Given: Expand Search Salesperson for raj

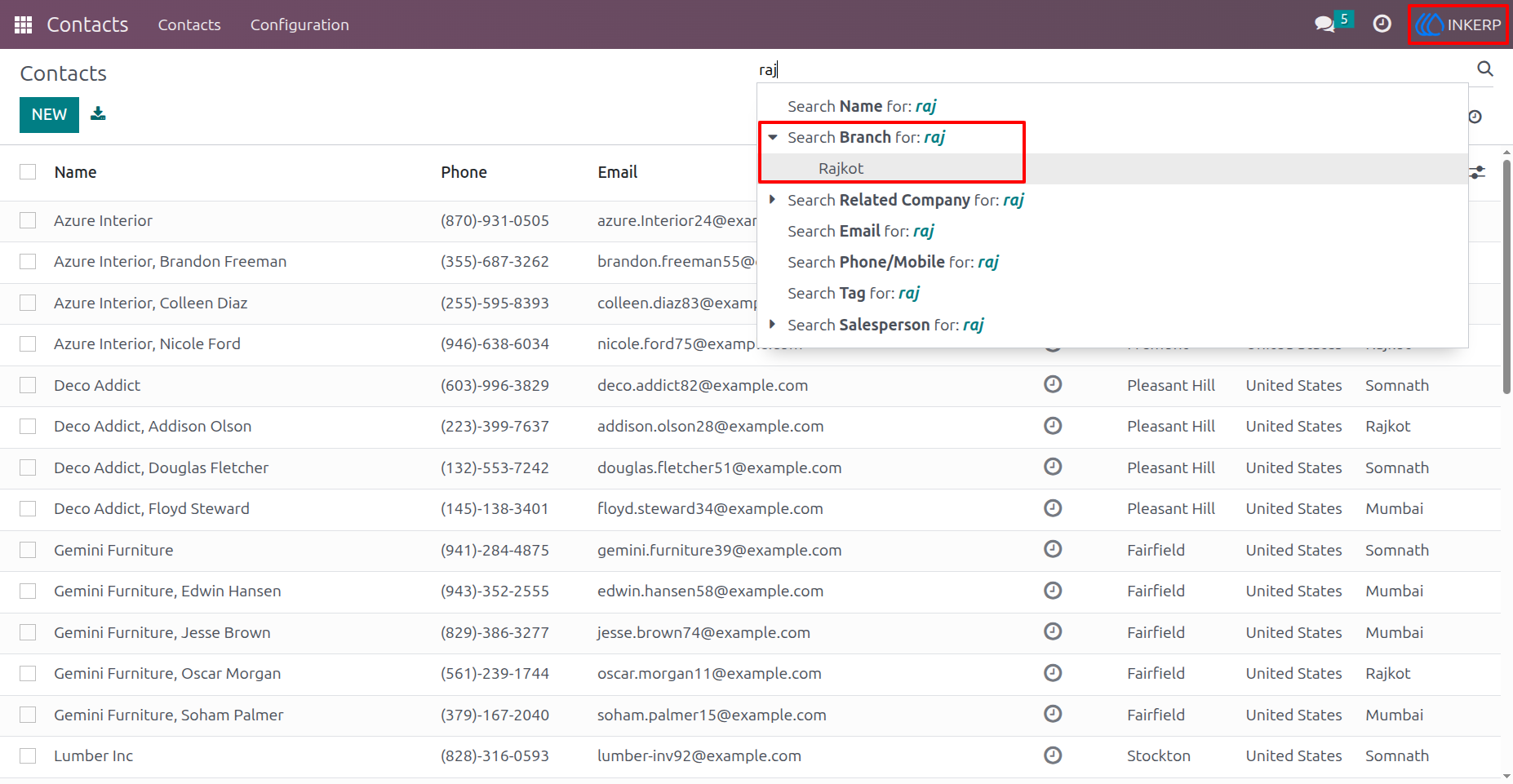Looking at the screenshot, I should pos(772,325).
